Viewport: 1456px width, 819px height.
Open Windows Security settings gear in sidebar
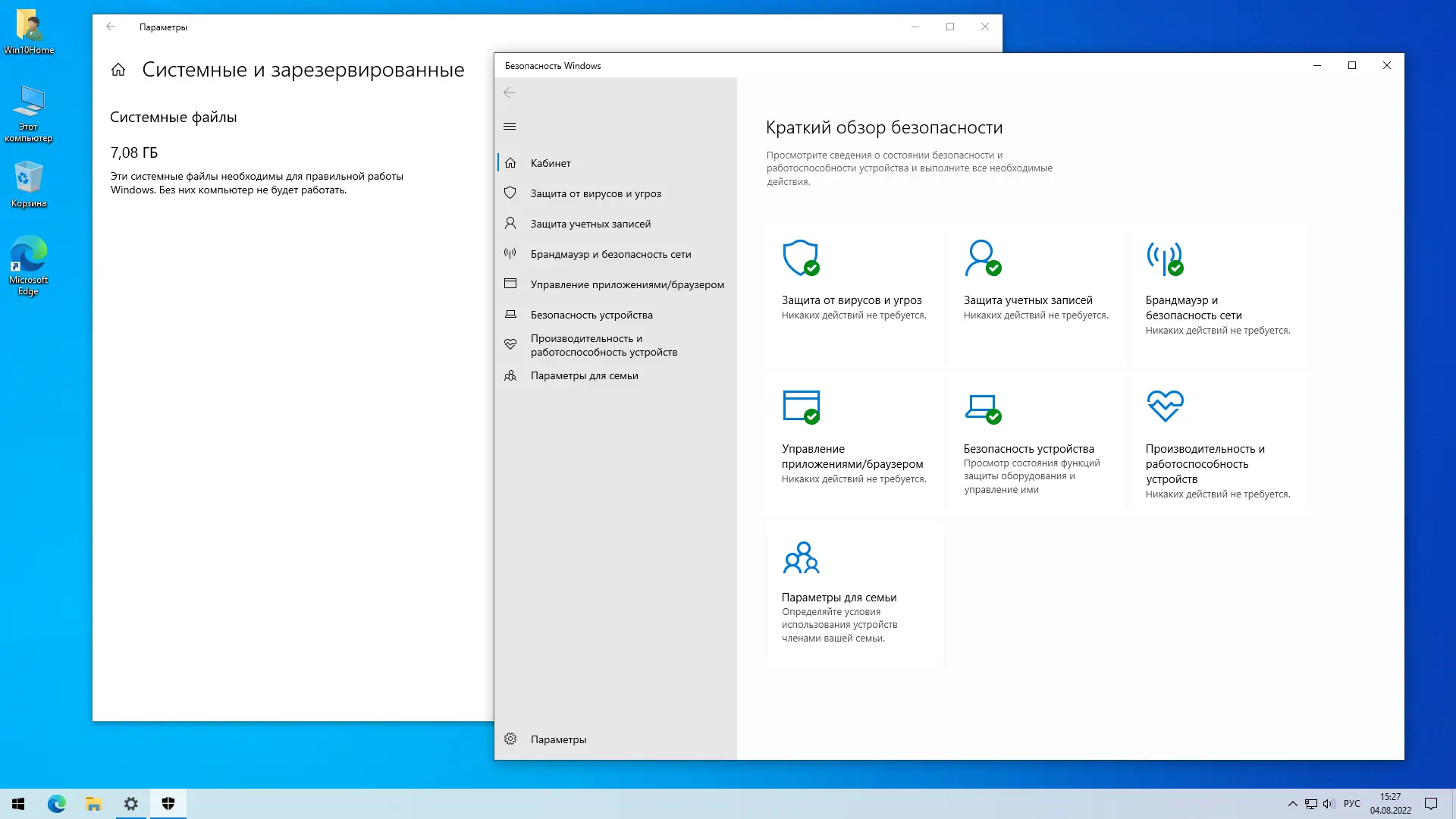(510, 739)
